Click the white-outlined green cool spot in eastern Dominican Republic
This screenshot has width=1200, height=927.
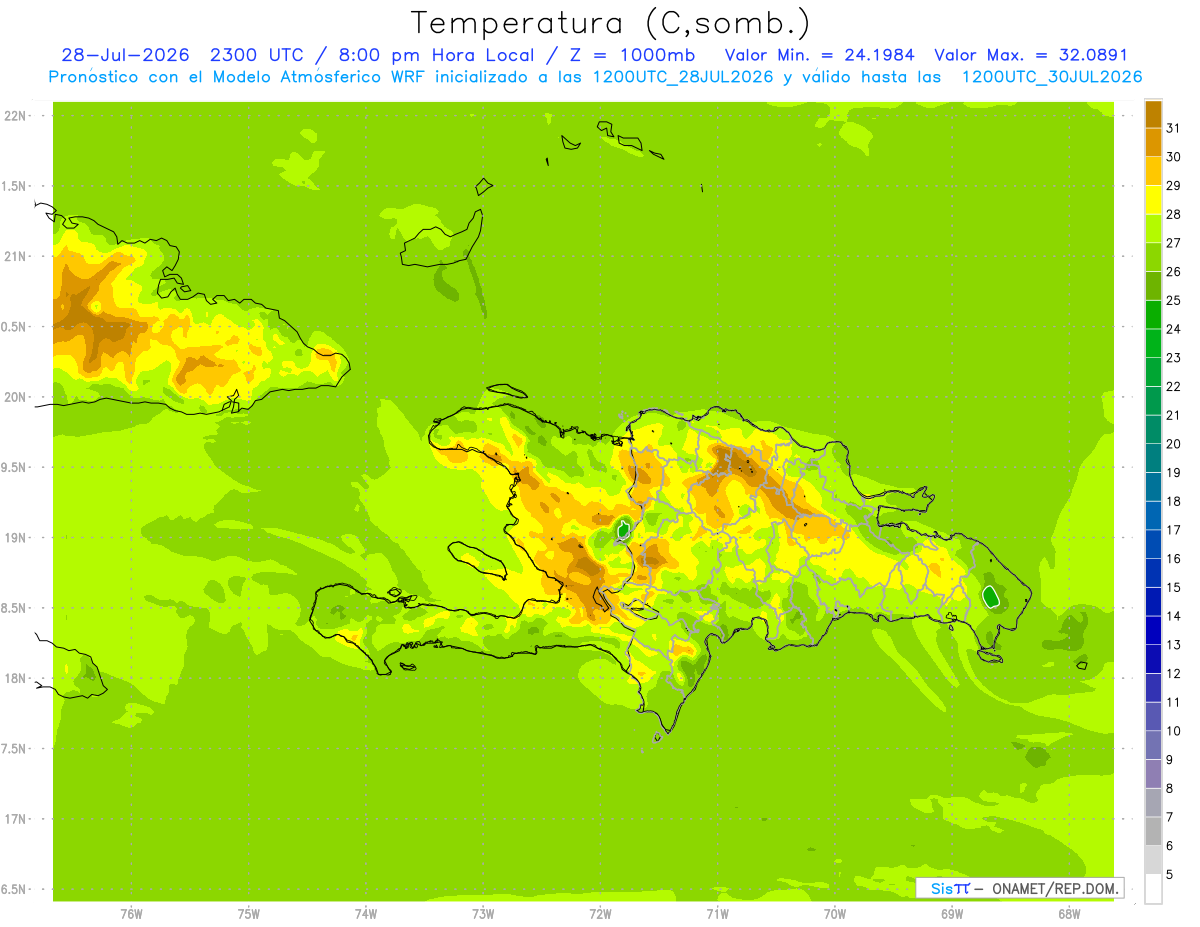pos(990,598)
